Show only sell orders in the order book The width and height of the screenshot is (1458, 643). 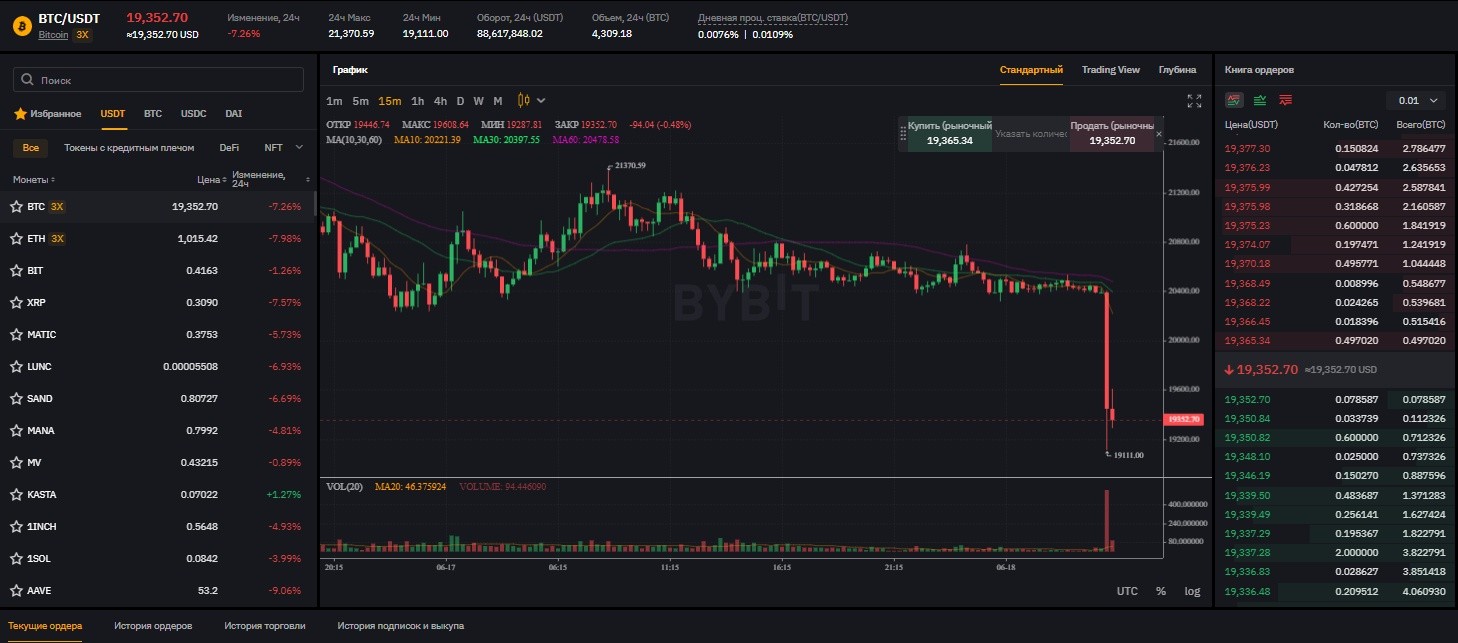click(x=1285, y=100)
